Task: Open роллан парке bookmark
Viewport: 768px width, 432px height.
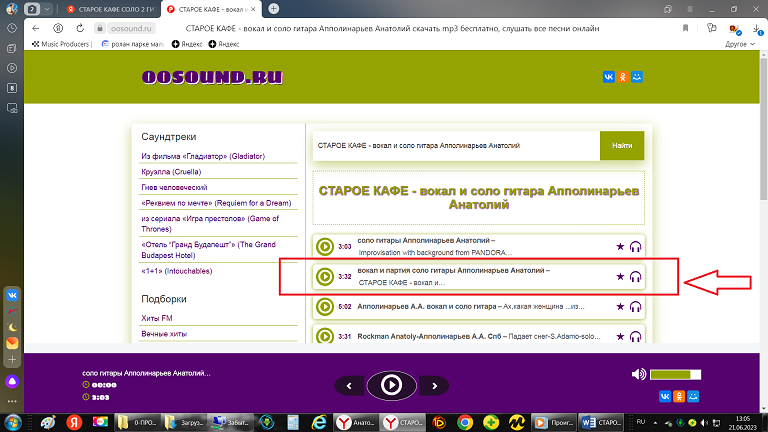Action: (x=132, y=44)
